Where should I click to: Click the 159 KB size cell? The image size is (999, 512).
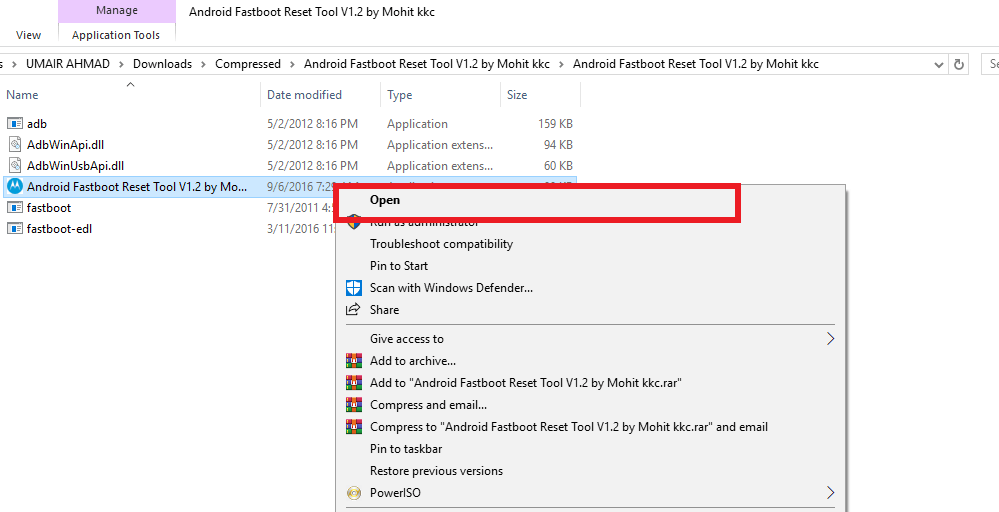[556, 124]
